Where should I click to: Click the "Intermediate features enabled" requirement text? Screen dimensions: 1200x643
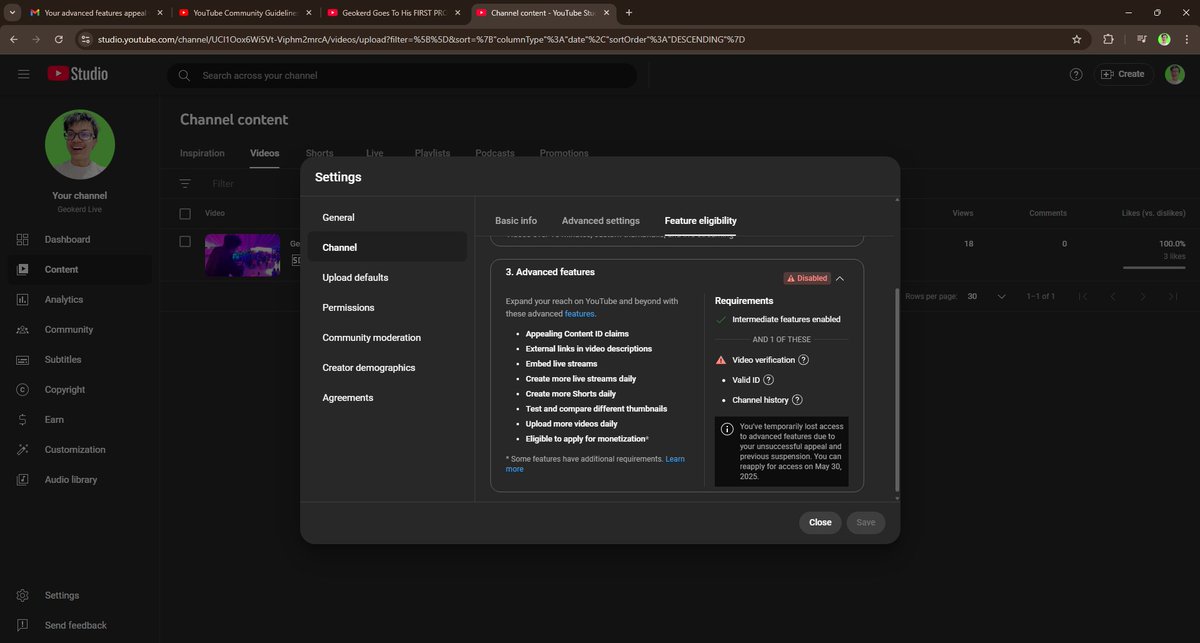tap(786, 320)
